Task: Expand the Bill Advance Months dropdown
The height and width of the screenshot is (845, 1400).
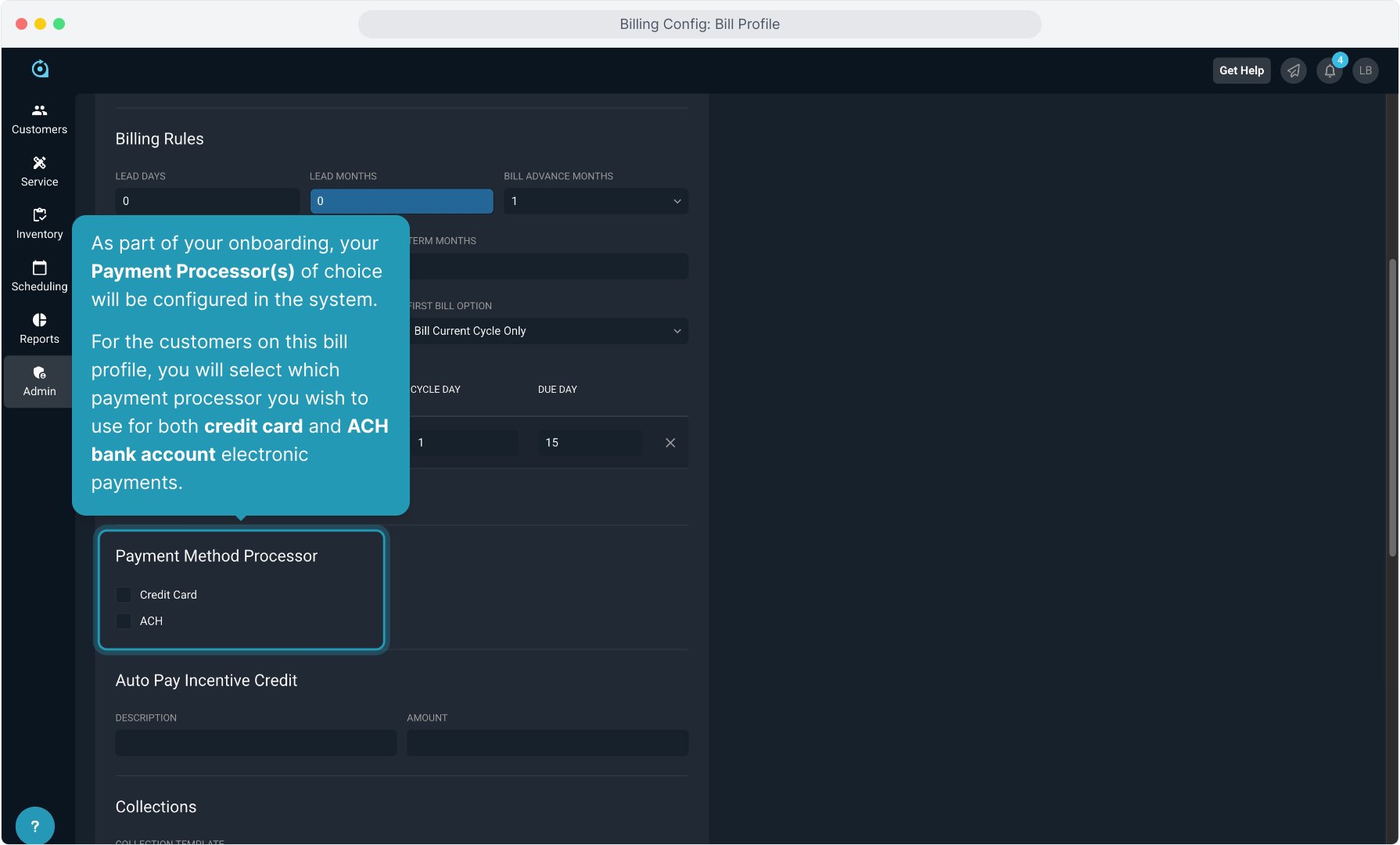Action: pyautogui.click(x=595, y=201)
